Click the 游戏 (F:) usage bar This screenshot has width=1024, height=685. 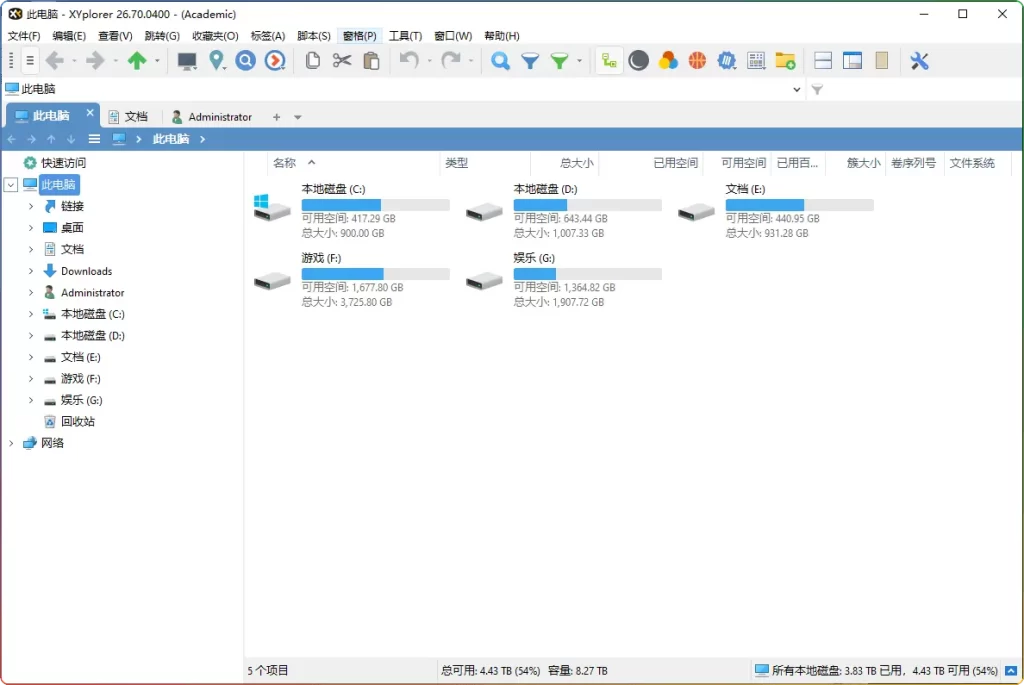376,274
